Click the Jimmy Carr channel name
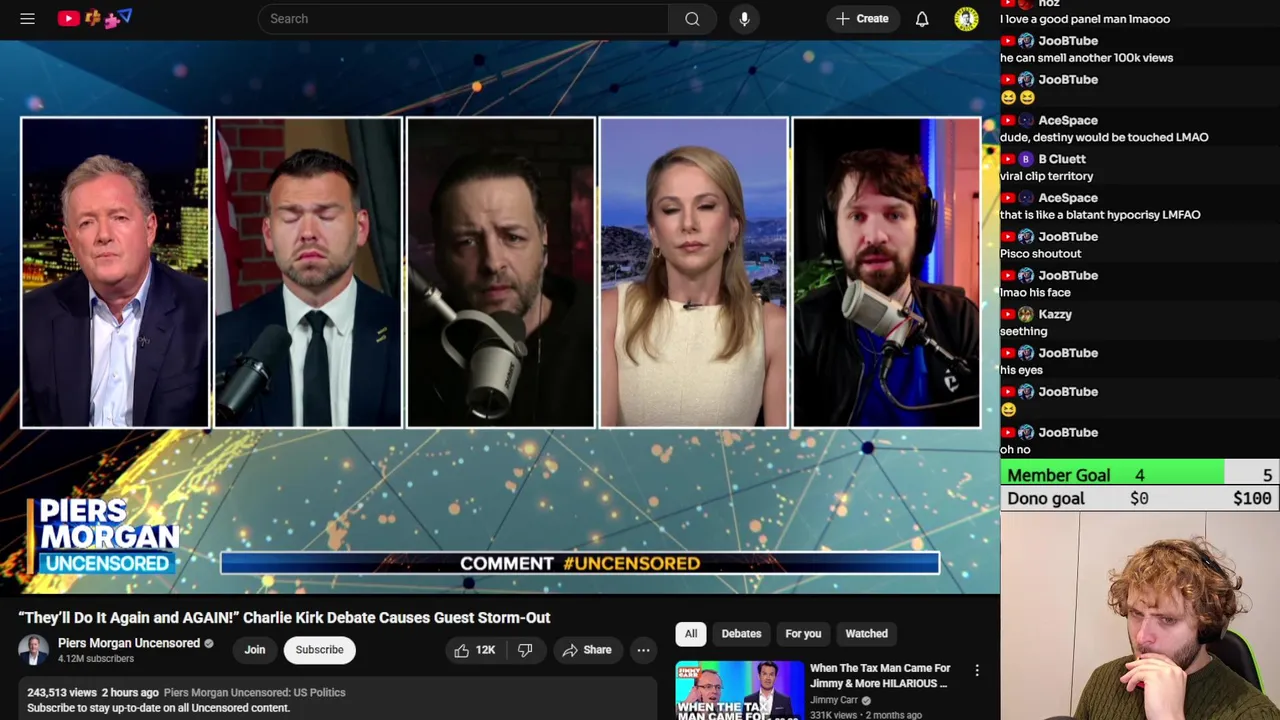1280x720 pixels. pyautogui.click(x=834, y=700)
